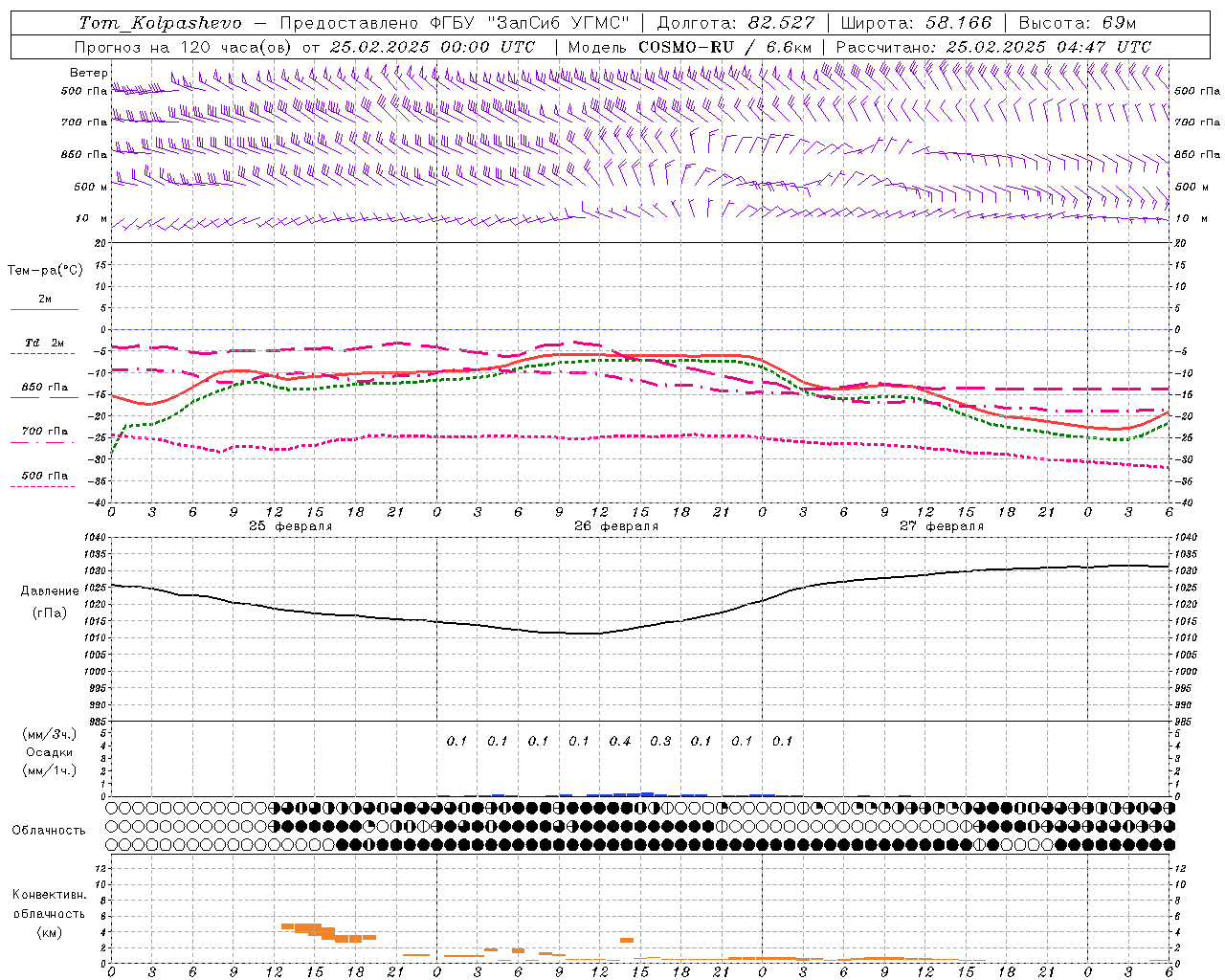Click the Ветер wind panel label
Image resolution: width=1225 pixels, height=980 pixels.
pos(88,73)
